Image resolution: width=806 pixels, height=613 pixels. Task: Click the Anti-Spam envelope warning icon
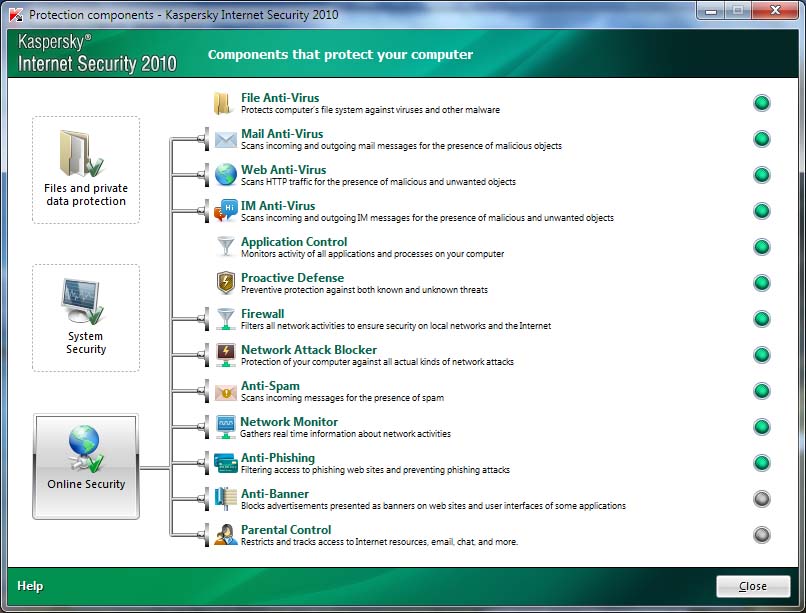(x=226, y=393)
